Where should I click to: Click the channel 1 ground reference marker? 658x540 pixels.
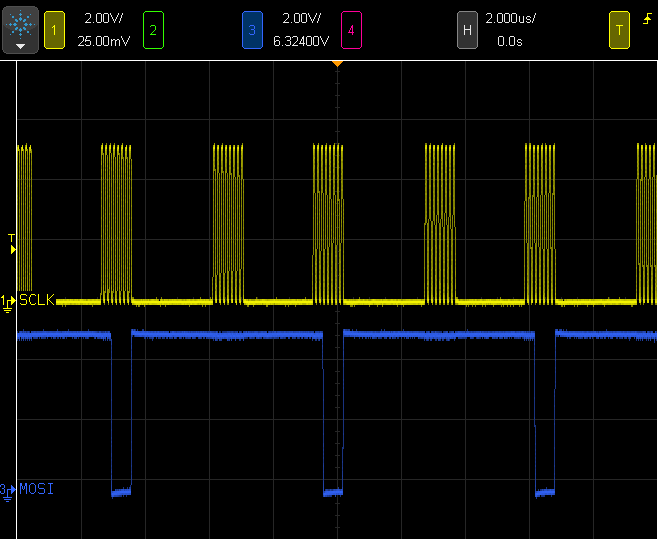click(x=8, y=301)
